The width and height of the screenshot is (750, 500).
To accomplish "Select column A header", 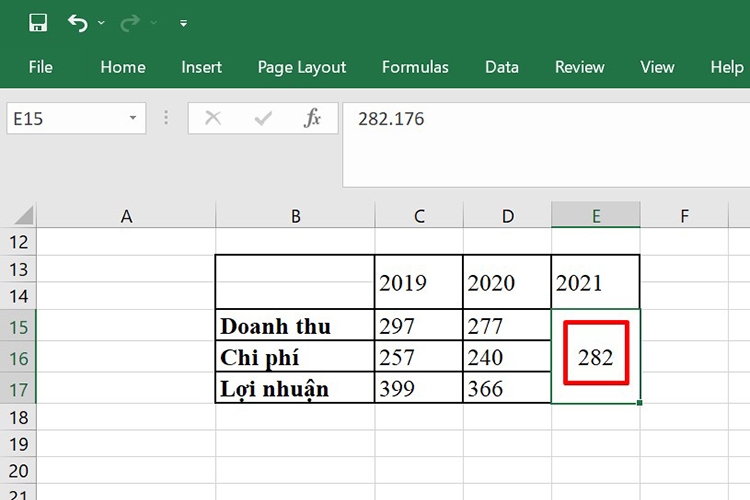I will [126, 216].
